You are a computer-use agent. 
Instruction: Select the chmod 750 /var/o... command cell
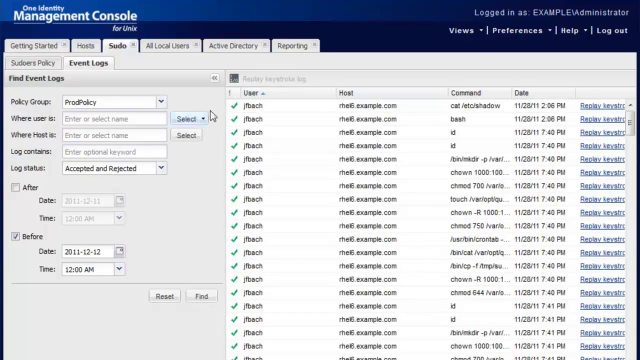pos(480,226)
